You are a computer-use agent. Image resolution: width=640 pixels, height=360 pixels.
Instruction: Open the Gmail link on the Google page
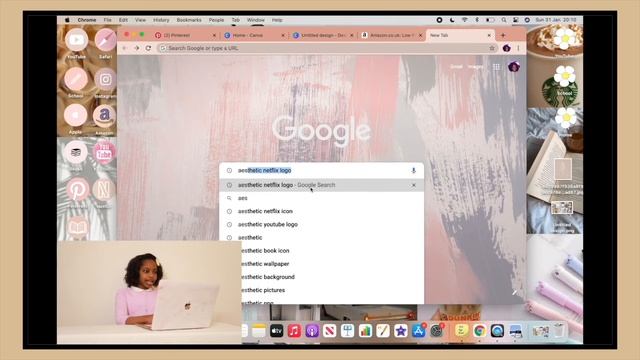tap(456, 67)
